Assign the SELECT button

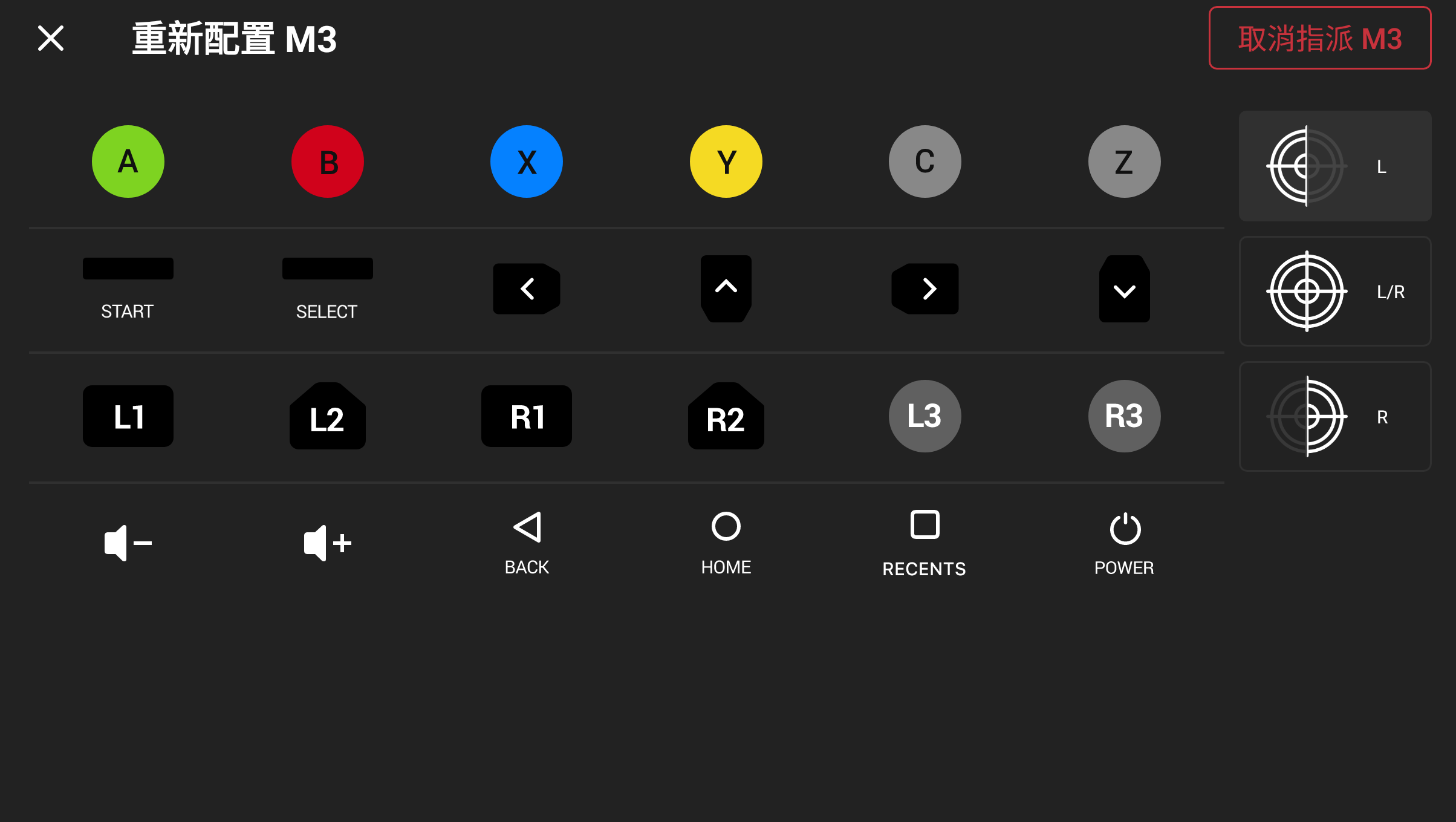[328, 289]
